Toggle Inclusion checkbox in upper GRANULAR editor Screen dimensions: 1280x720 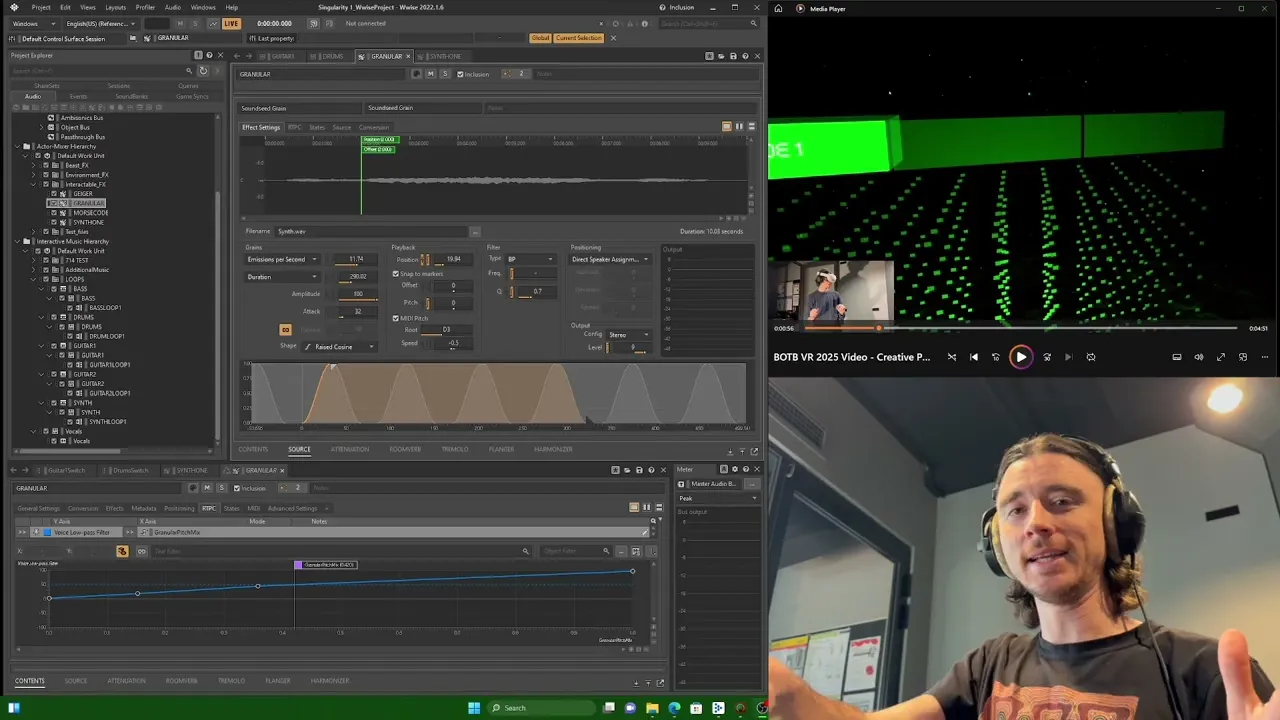(x=460, y=74)
